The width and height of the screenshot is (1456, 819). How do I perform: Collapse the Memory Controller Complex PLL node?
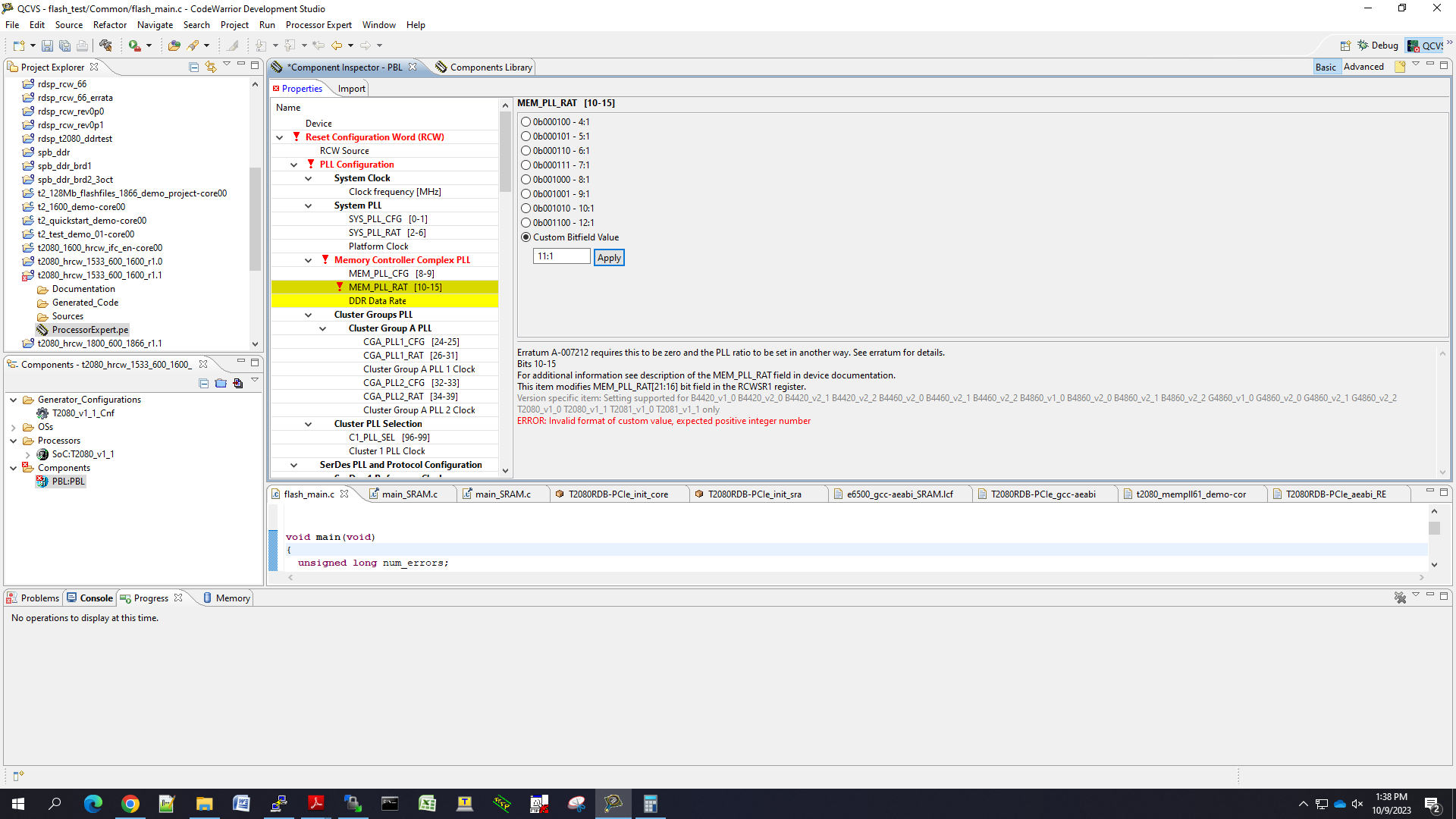pyautogui.click(x=308, y=260)
